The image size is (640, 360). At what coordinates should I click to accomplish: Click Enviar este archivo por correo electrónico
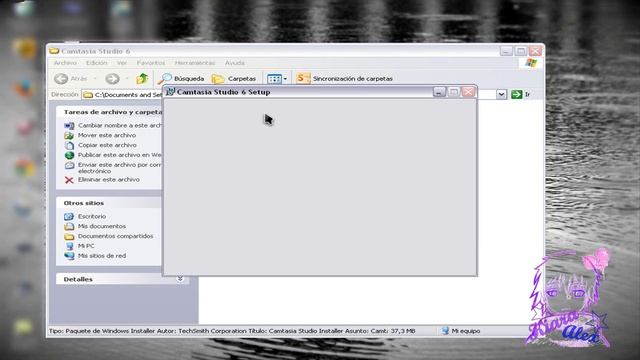click(x=120, y=168)
